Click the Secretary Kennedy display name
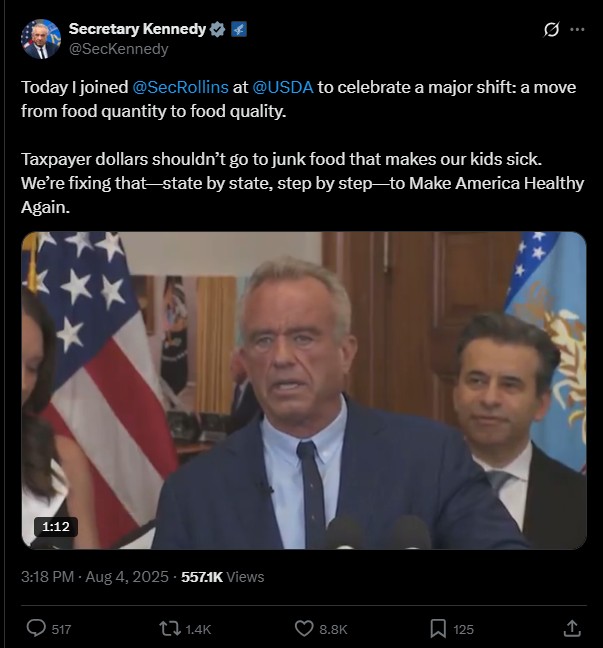The image size is (603, 648). coord(137,29)
